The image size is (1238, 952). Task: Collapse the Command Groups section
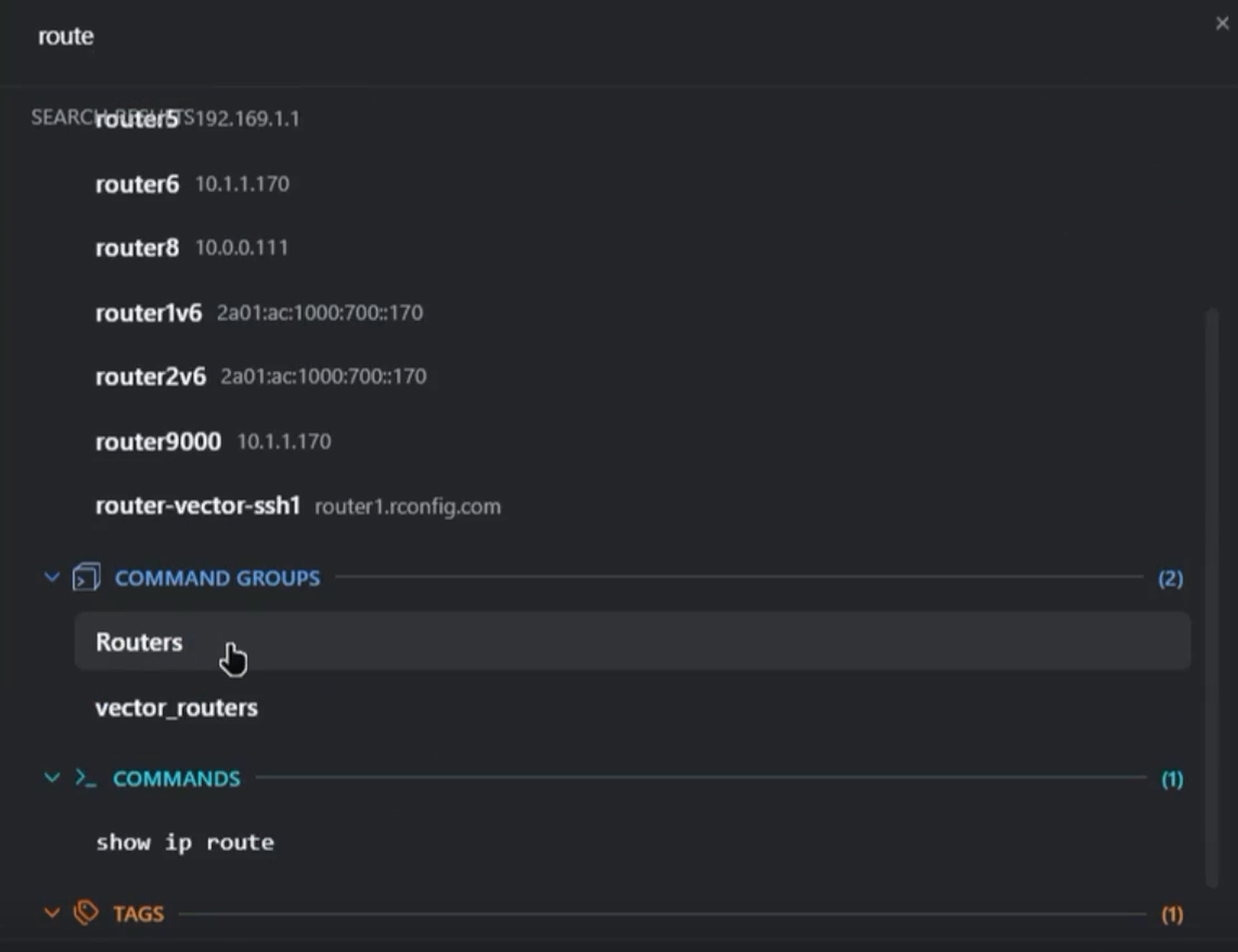point(52,578)
